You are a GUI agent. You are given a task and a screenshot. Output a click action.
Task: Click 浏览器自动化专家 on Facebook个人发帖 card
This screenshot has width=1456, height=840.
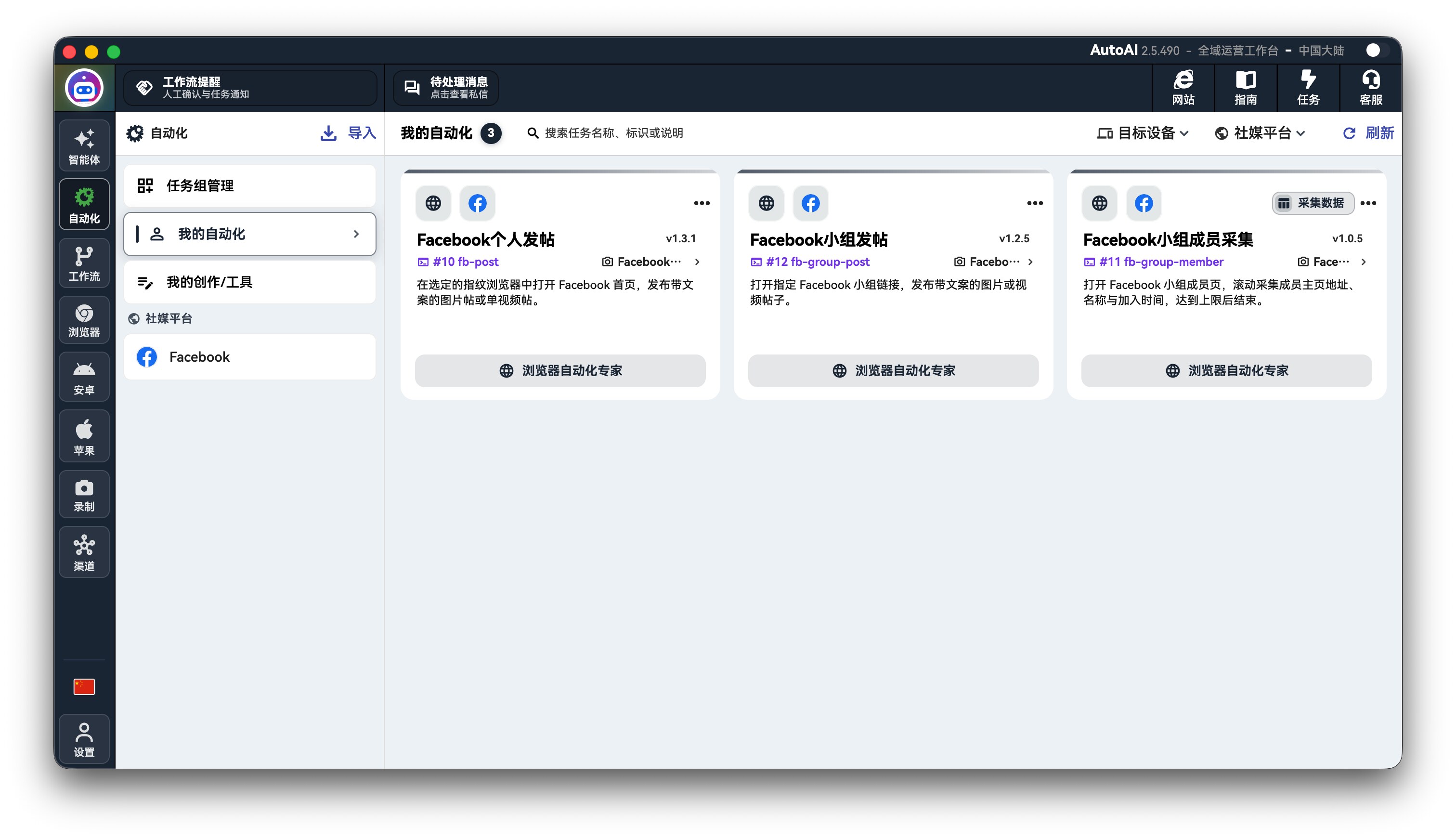point(560,370)
